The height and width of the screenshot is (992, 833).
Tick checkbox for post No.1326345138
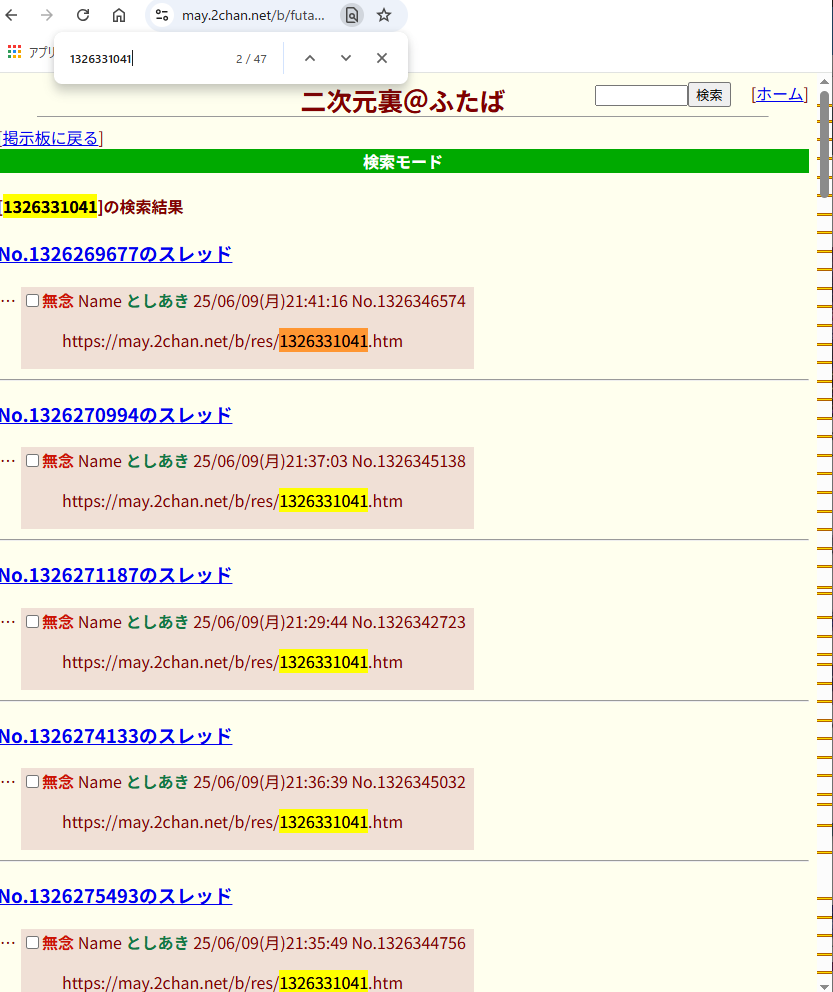(x=32, y=461)
